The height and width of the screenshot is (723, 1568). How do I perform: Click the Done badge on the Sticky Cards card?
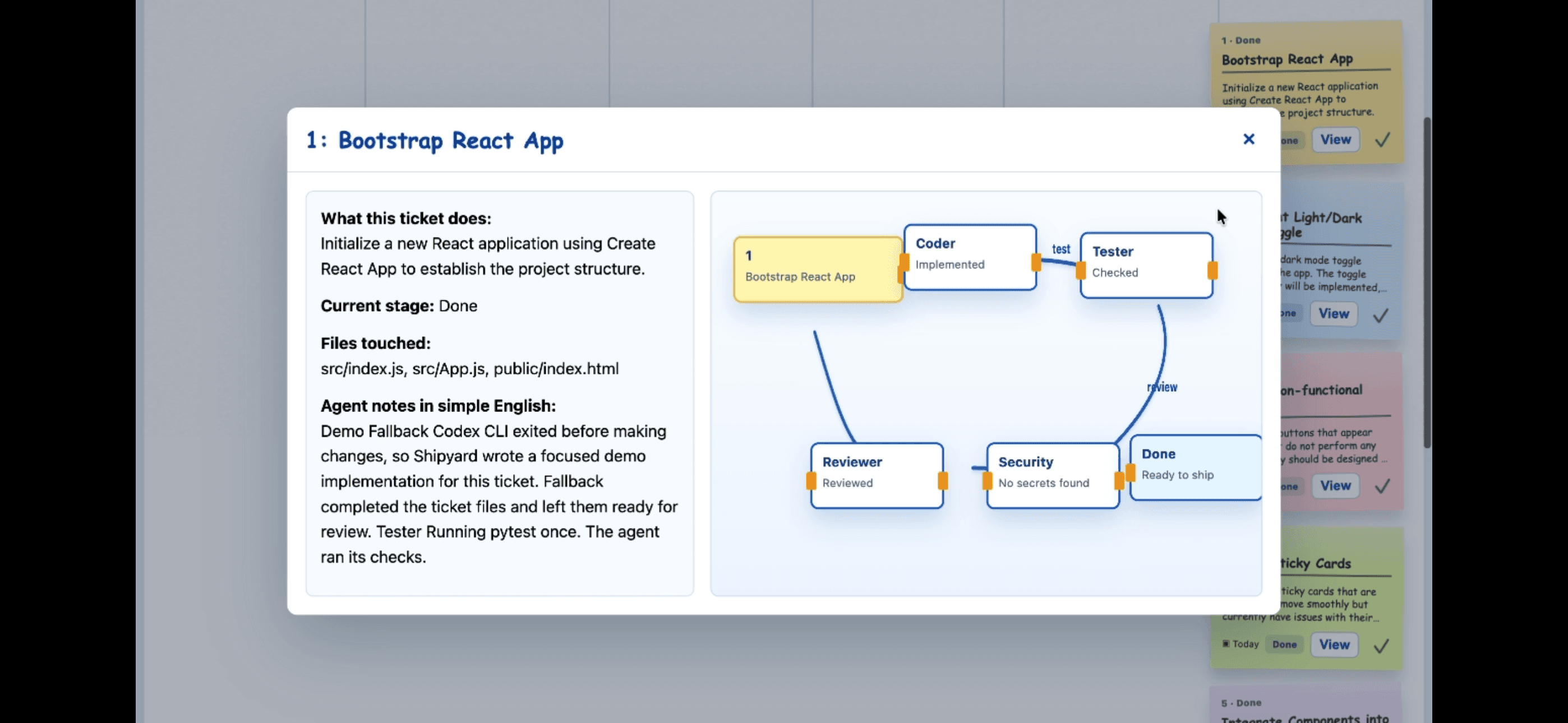[1284, 645]
